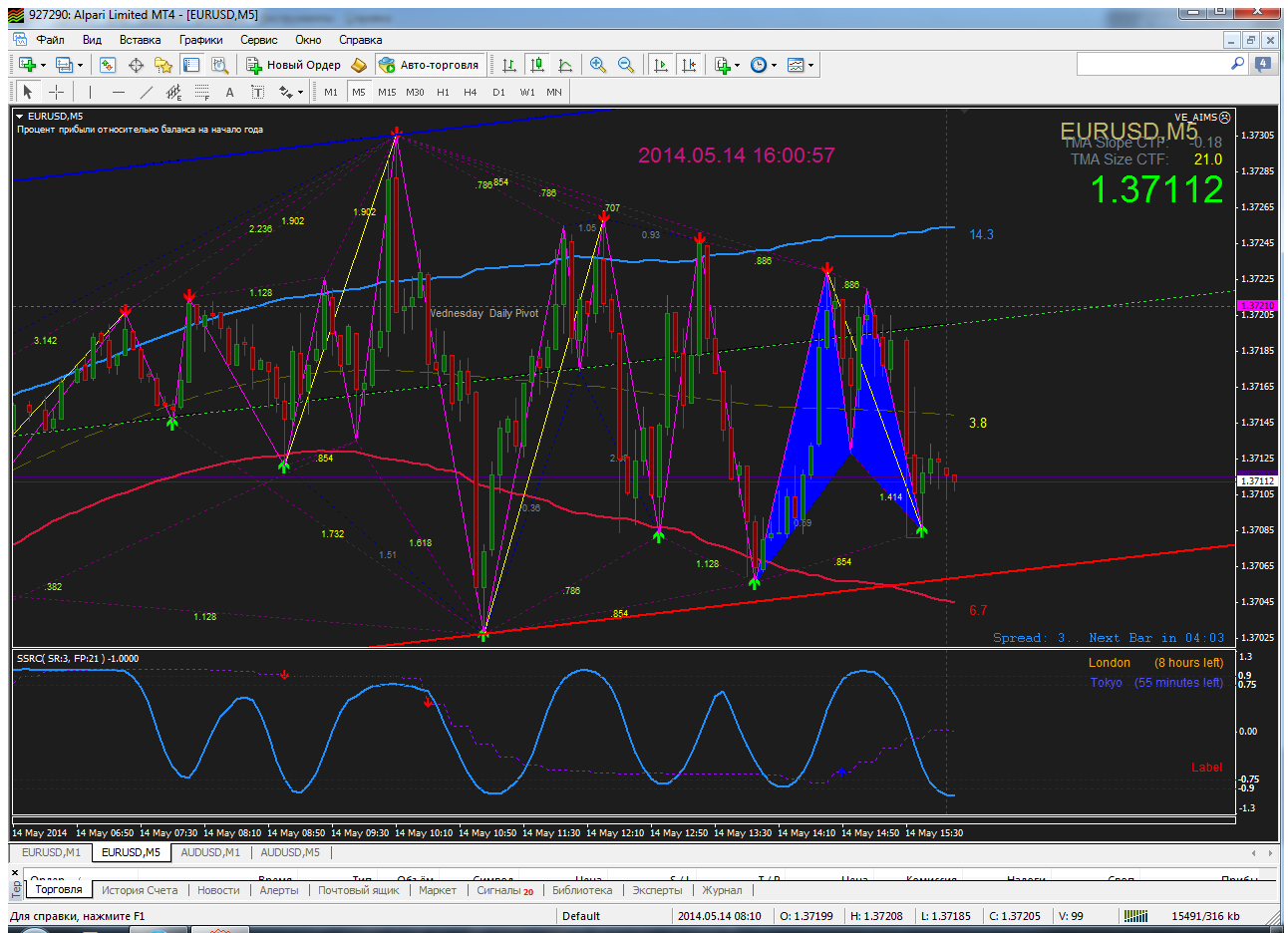Toggle the Авто-торговля button
The image size is (1288, 933).
point(430,65)
